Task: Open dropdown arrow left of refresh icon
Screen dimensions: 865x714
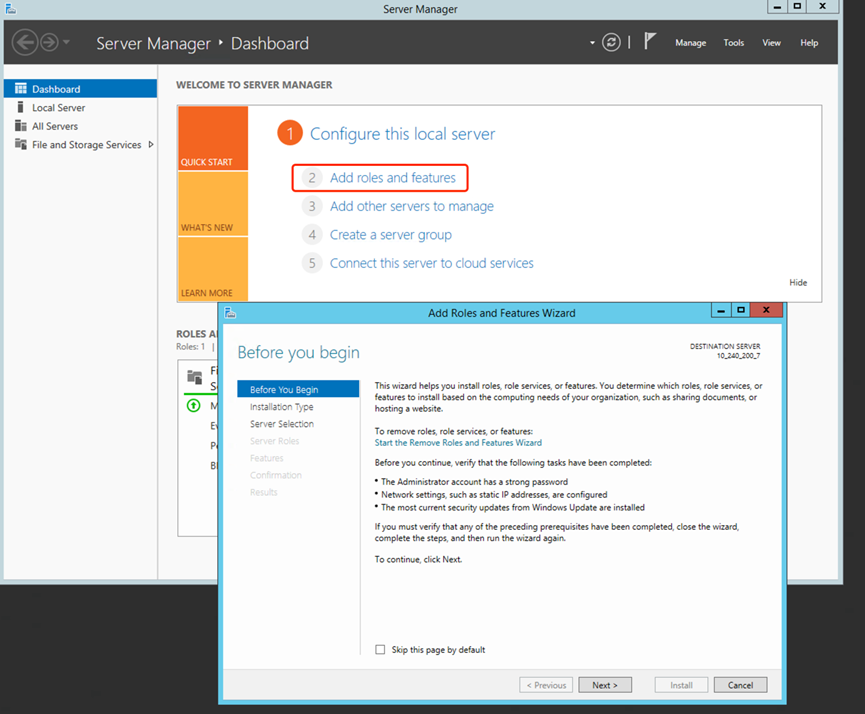Action: tap(592, 42)
